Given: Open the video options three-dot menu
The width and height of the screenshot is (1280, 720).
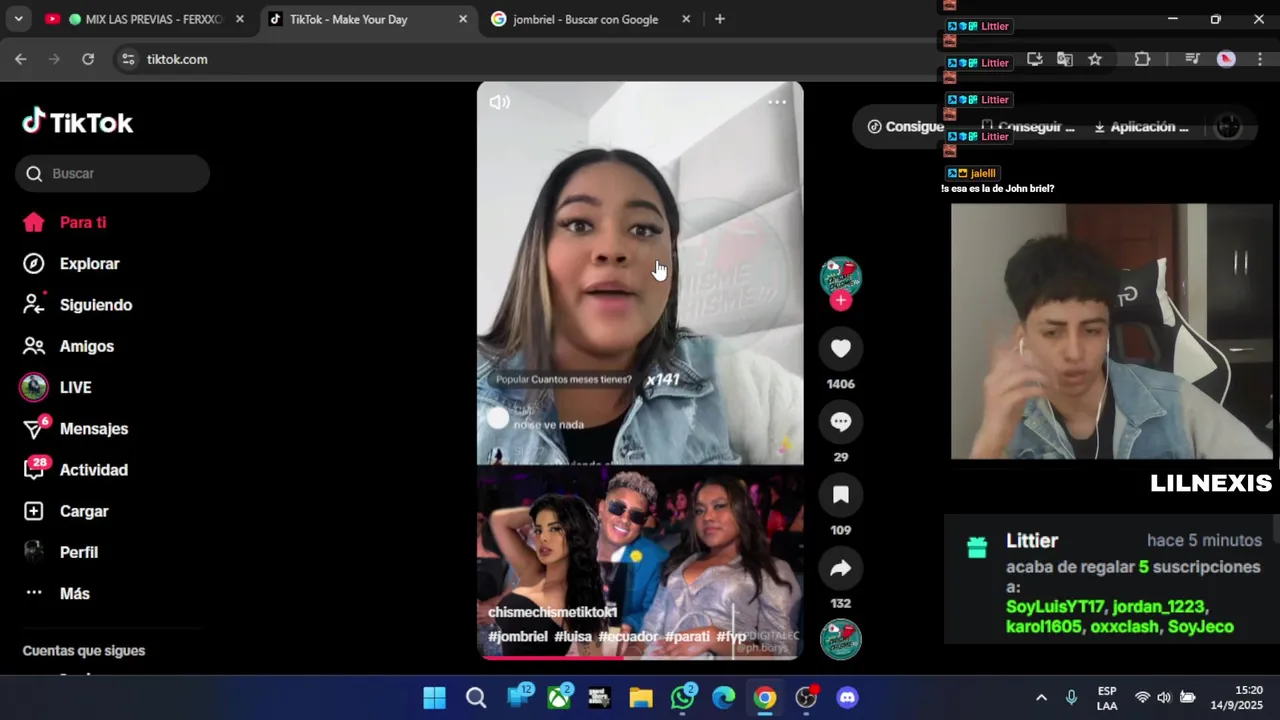Looking at the screenshot, I should coord(777,102).
